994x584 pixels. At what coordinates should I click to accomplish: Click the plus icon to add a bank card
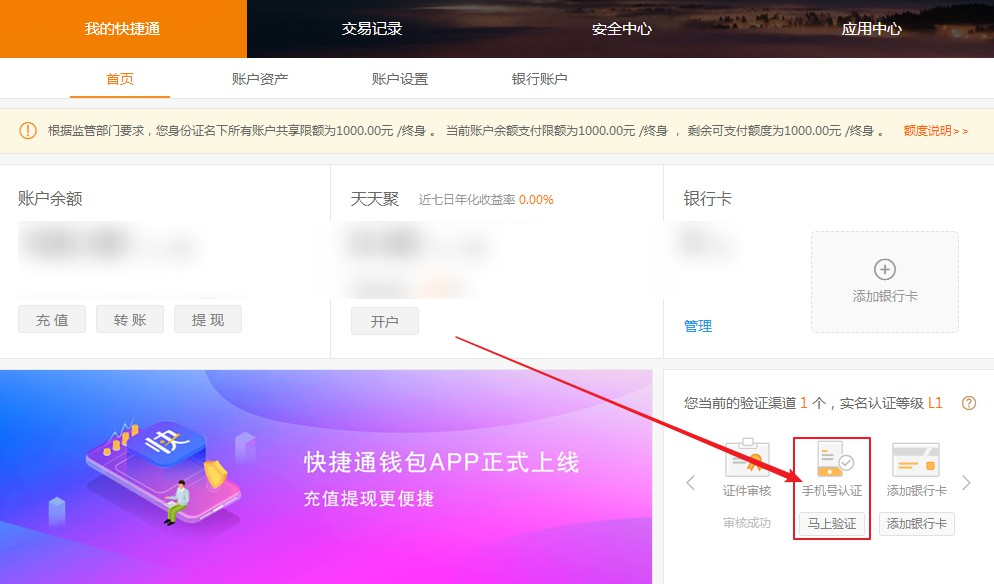point(884,267)
